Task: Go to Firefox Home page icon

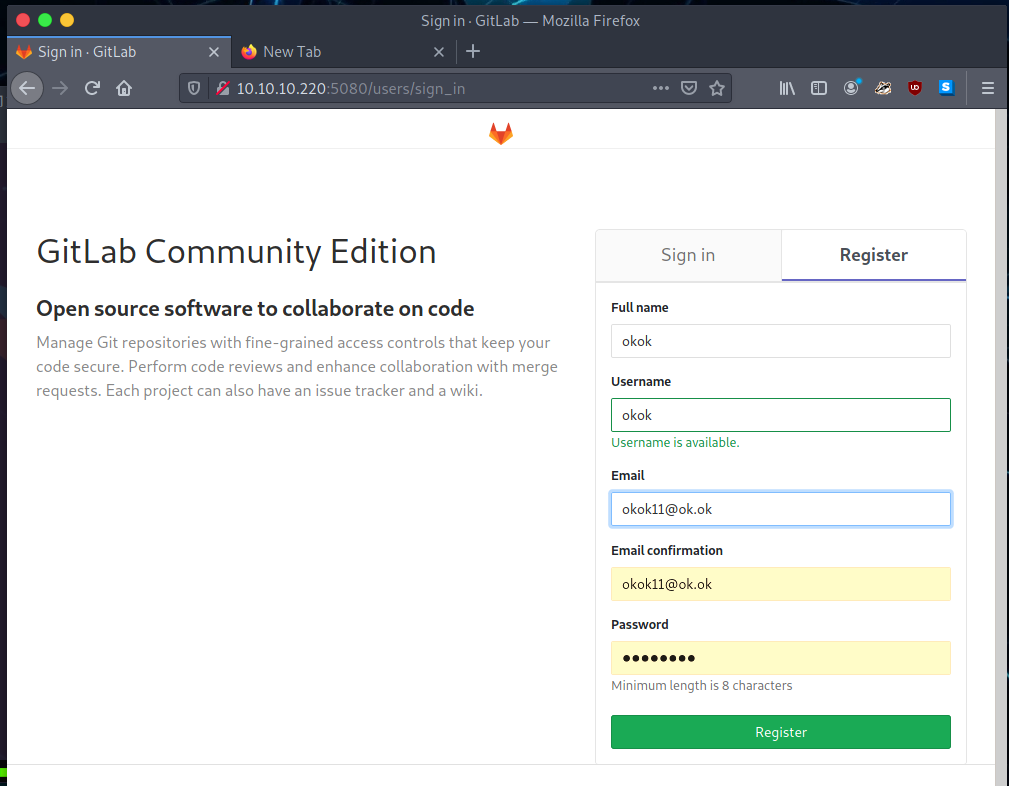Action: click(x=124, y=88)
